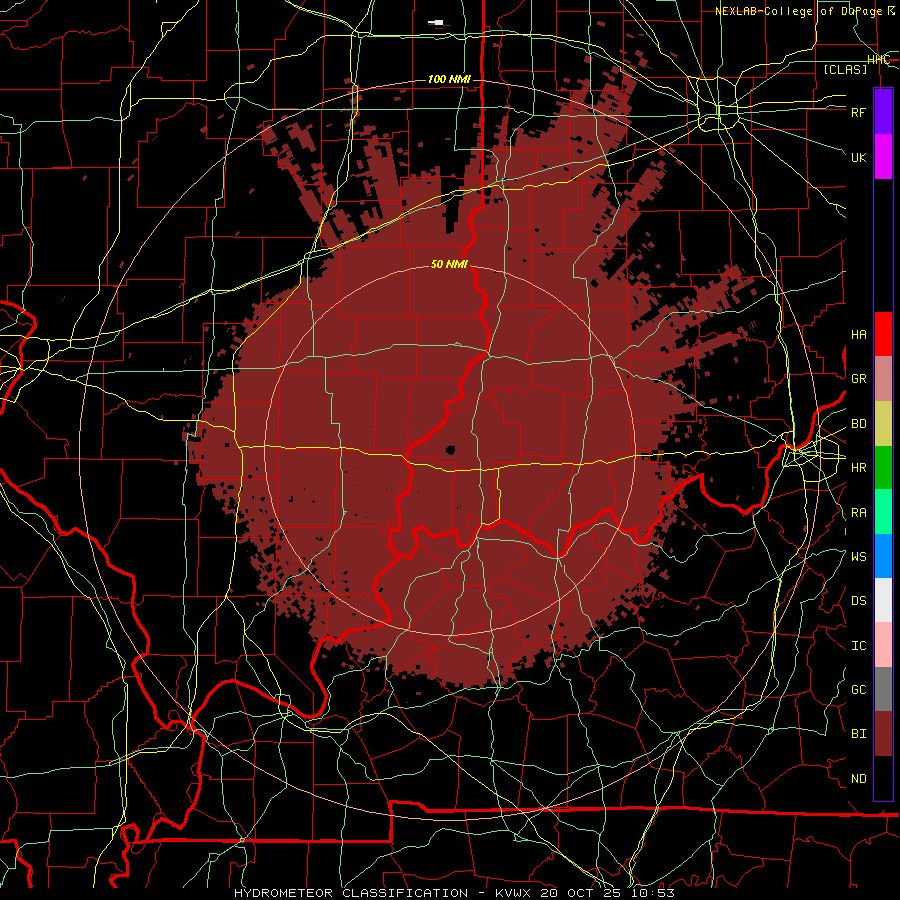This screenshot has height=900, width=900.
Task: Click the purple RF color swatch
Action: 883,112
